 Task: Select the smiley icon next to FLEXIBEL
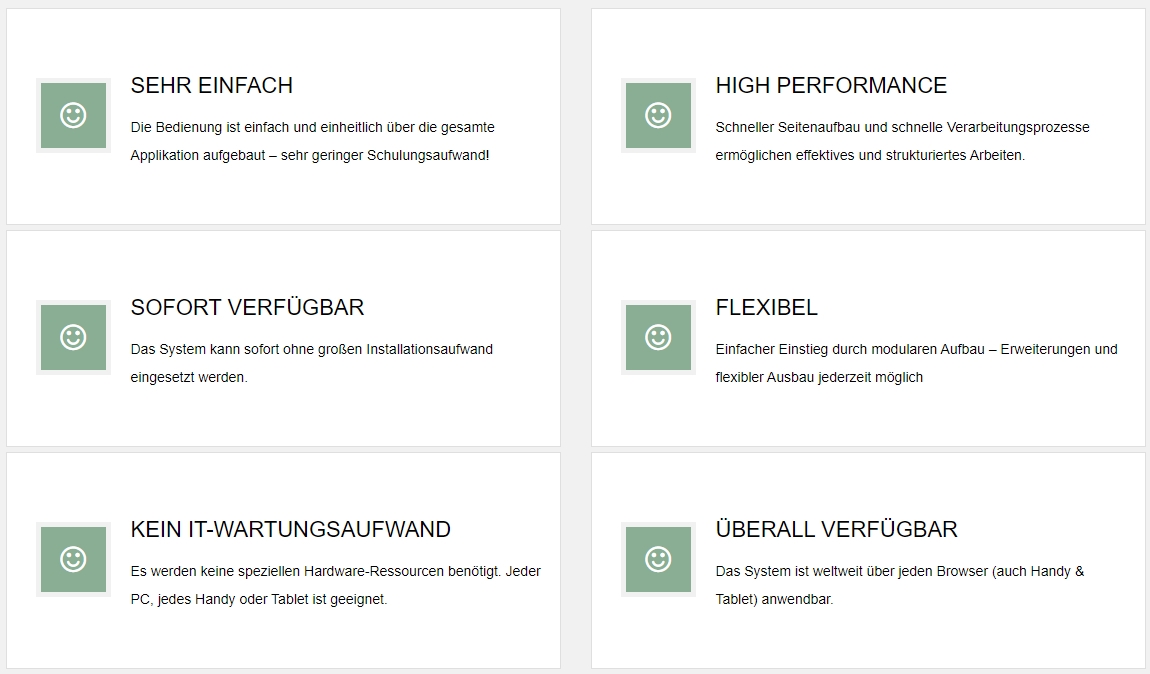658,337
